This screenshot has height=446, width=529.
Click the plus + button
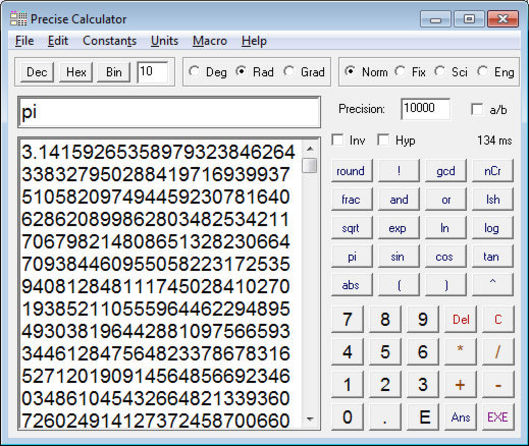(460, 385)
